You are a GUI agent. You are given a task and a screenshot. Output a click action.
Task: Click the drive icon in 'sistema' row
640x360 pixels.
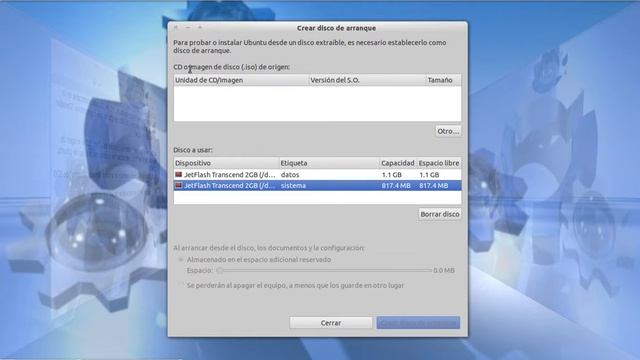point(178,185)
